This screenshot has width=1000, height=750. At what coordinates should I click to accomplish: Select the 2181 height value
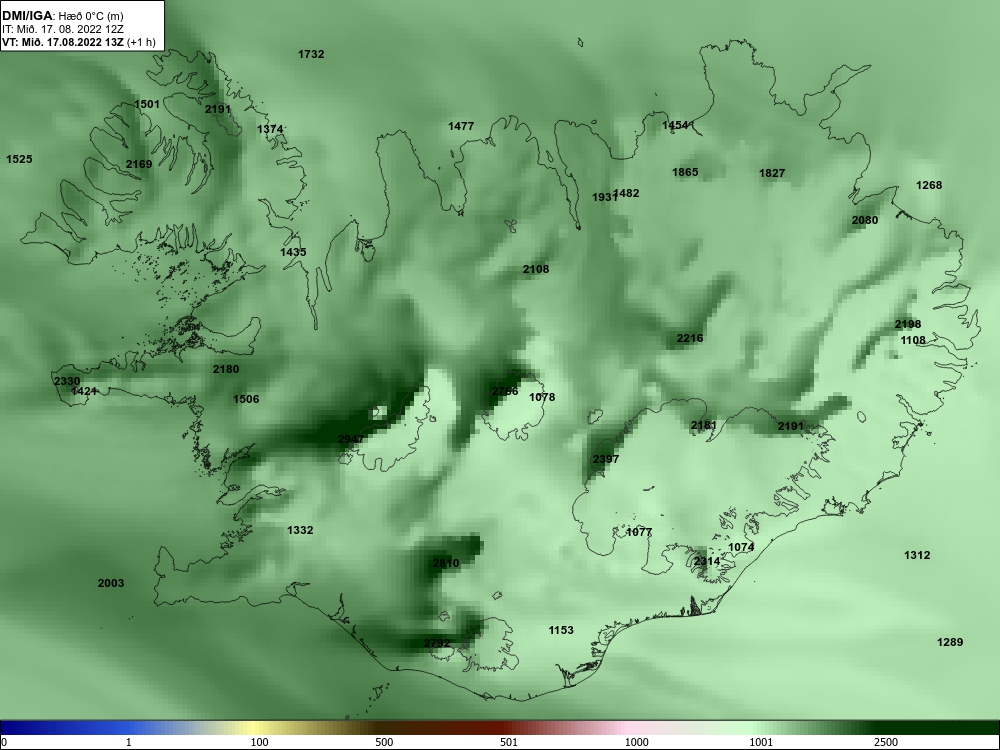pos(704,425)
